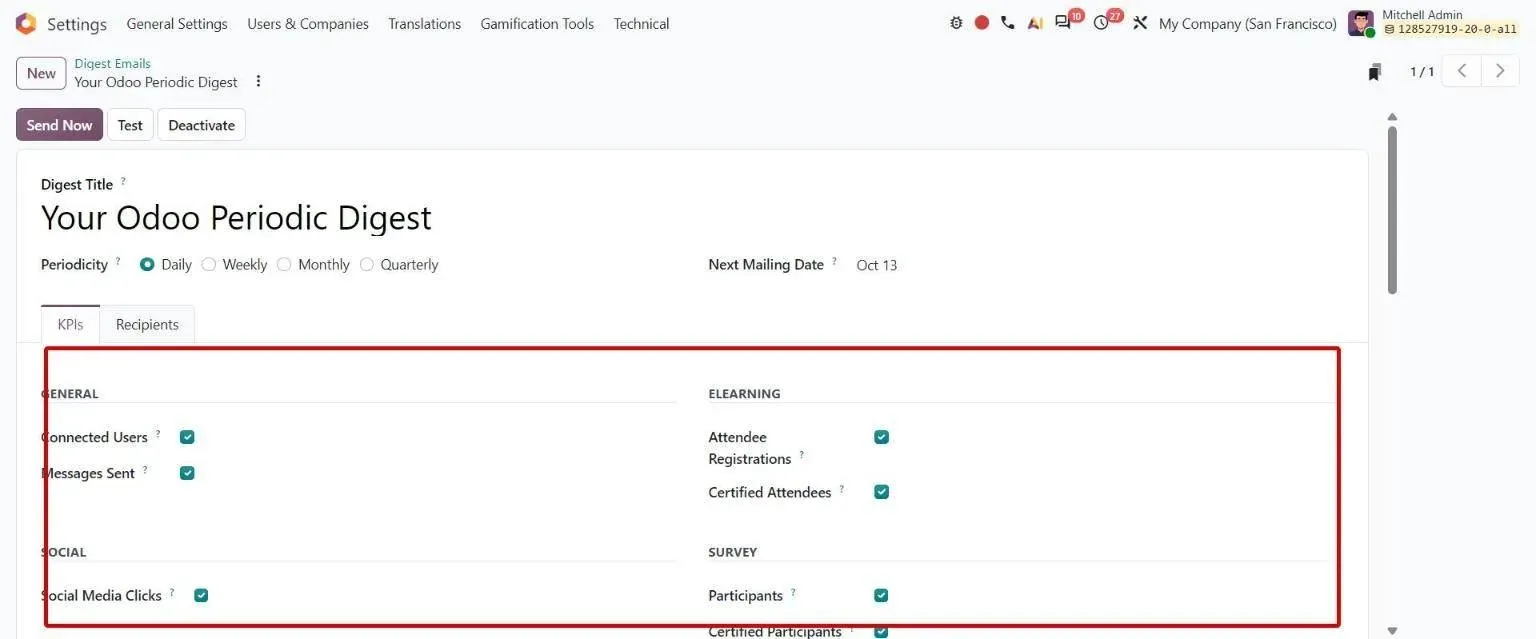
Task: Select Weekly periodicity
Action: click(209, 265)
